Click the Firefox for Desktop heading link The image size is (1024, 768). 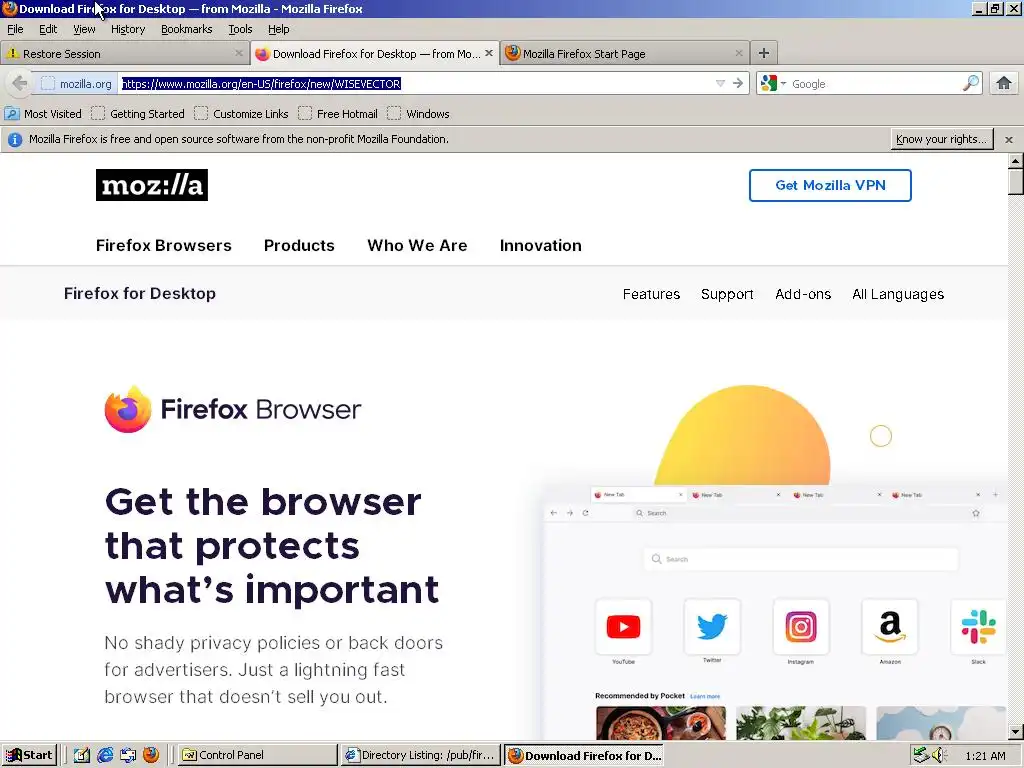coord(140,294)
